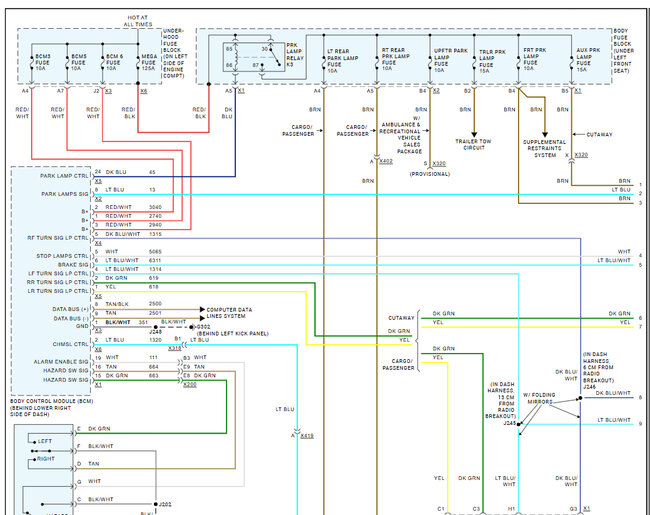Click circuit number 5065
The height and width of the screenshot is (515, 650).
point(155,252)
